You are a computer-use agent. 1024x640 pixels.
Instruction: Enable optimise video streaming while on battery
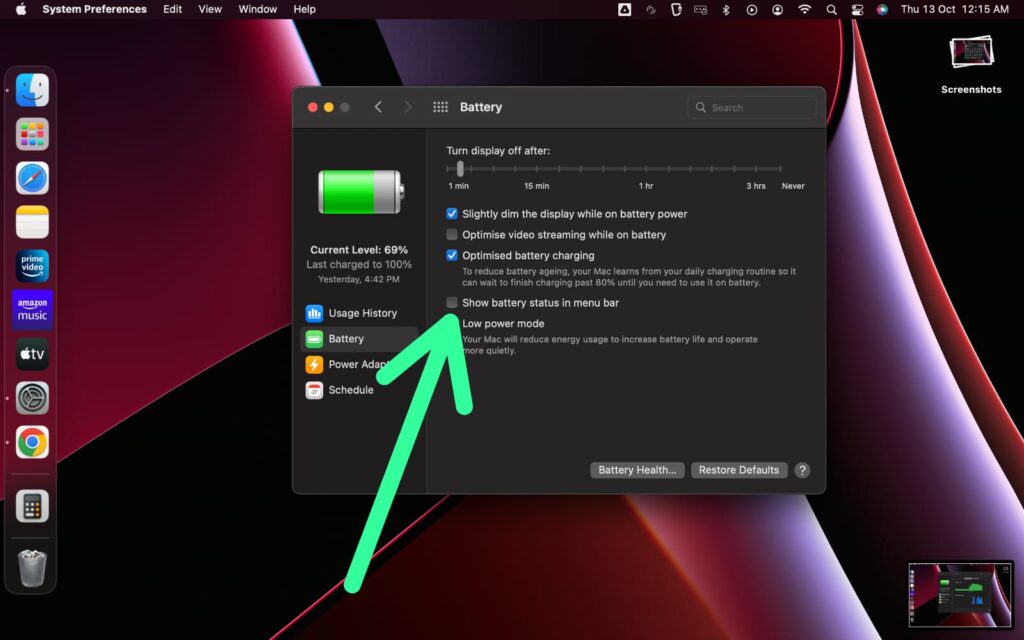[x=452, y=233]
